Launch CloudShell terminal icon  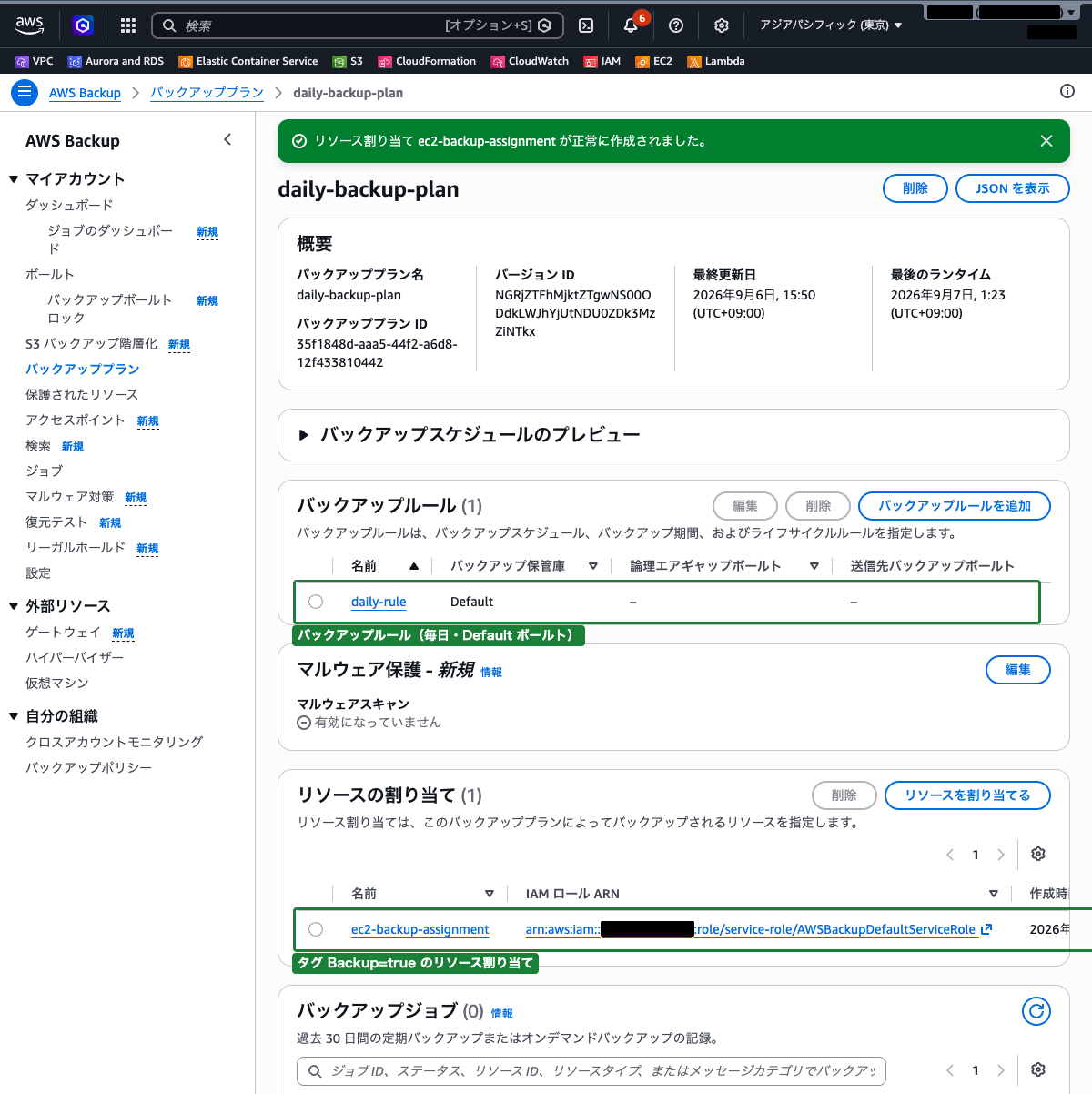[x=587, y=25]
